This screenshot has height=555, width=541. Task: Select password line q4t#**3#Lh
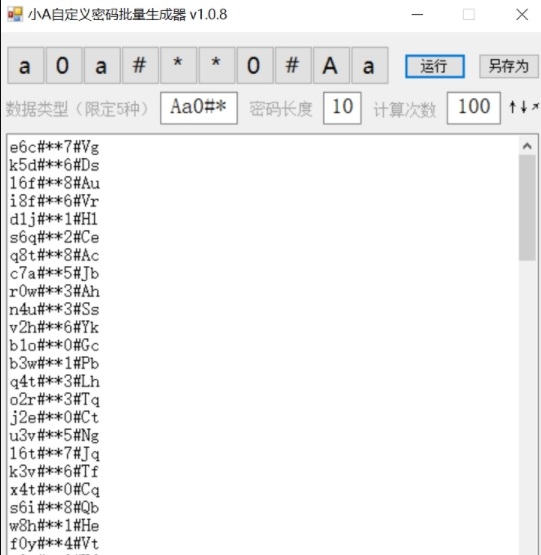[54, 382]
